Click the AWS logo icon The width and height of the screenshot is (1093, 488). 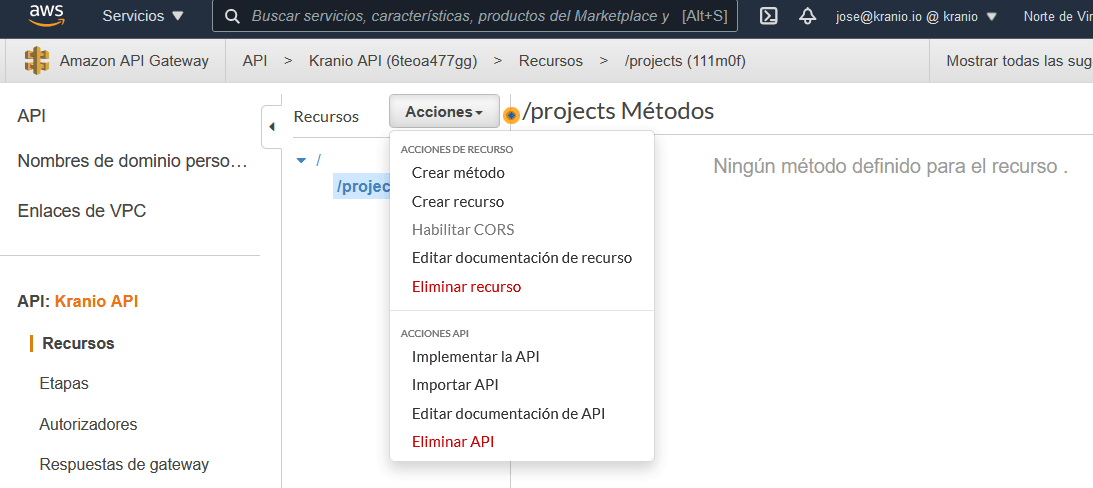pyautogui.click(x=47, y=15)
